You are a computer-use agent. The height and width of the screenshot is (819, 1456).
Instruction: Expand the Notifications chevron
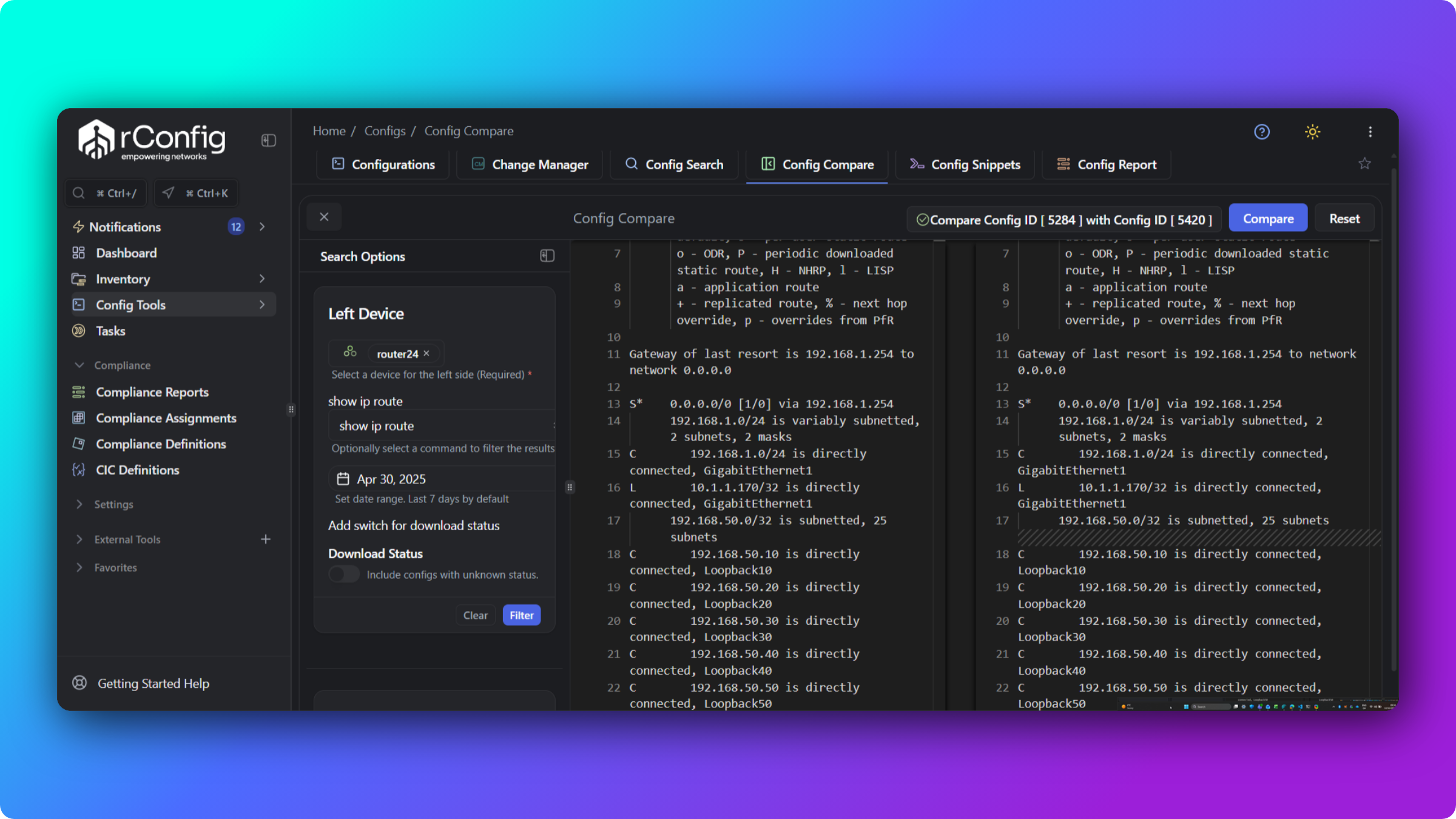click(x=262, y=226)
